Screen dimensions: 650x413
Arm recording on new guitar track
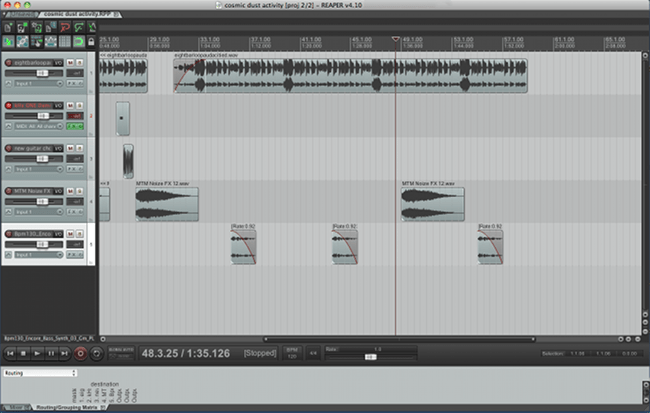point(9,148)
